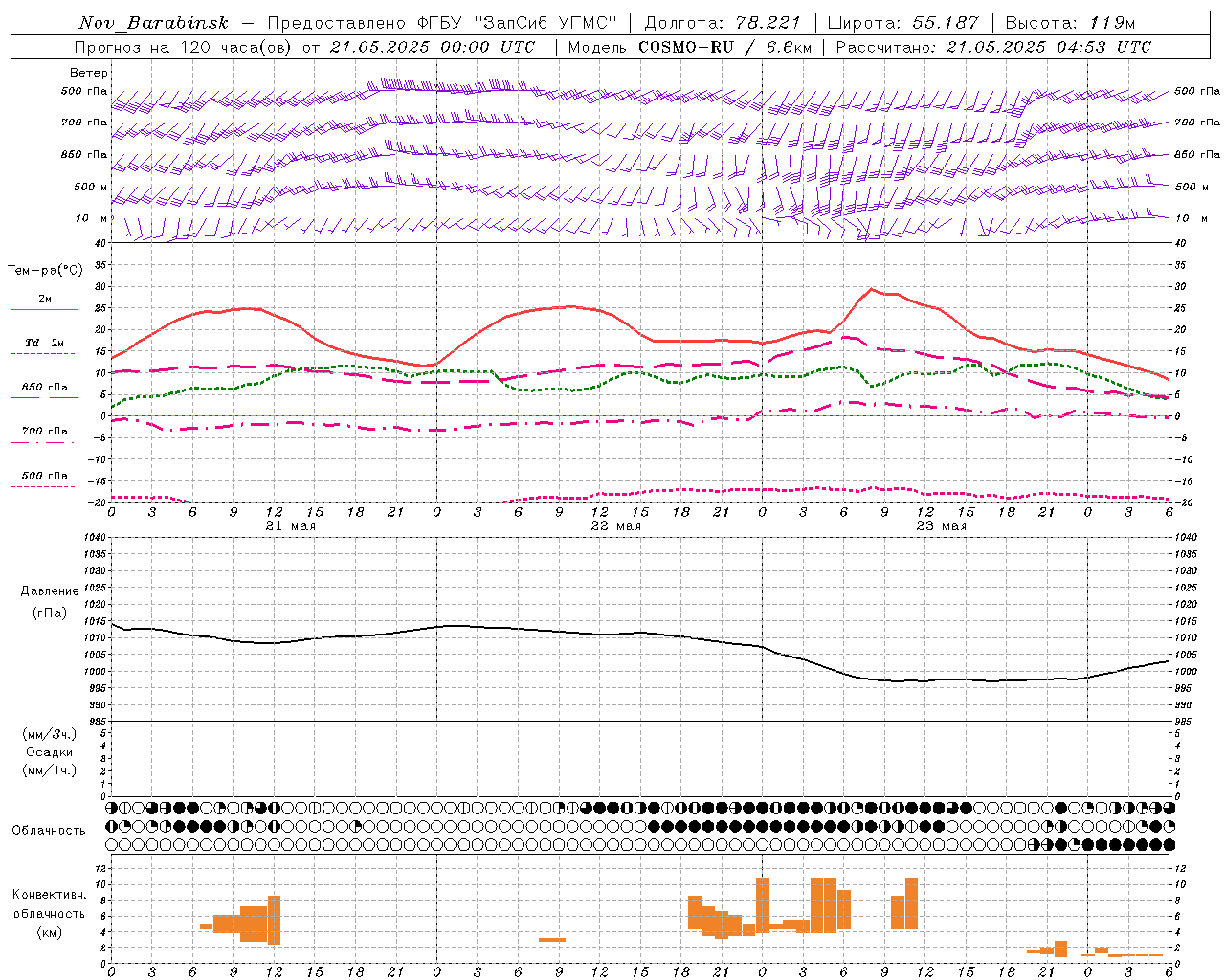Click the 'Осадки' precipitation label
Image resolution: width=1225 pixels, height=980 pixels.
coord(50,752)
